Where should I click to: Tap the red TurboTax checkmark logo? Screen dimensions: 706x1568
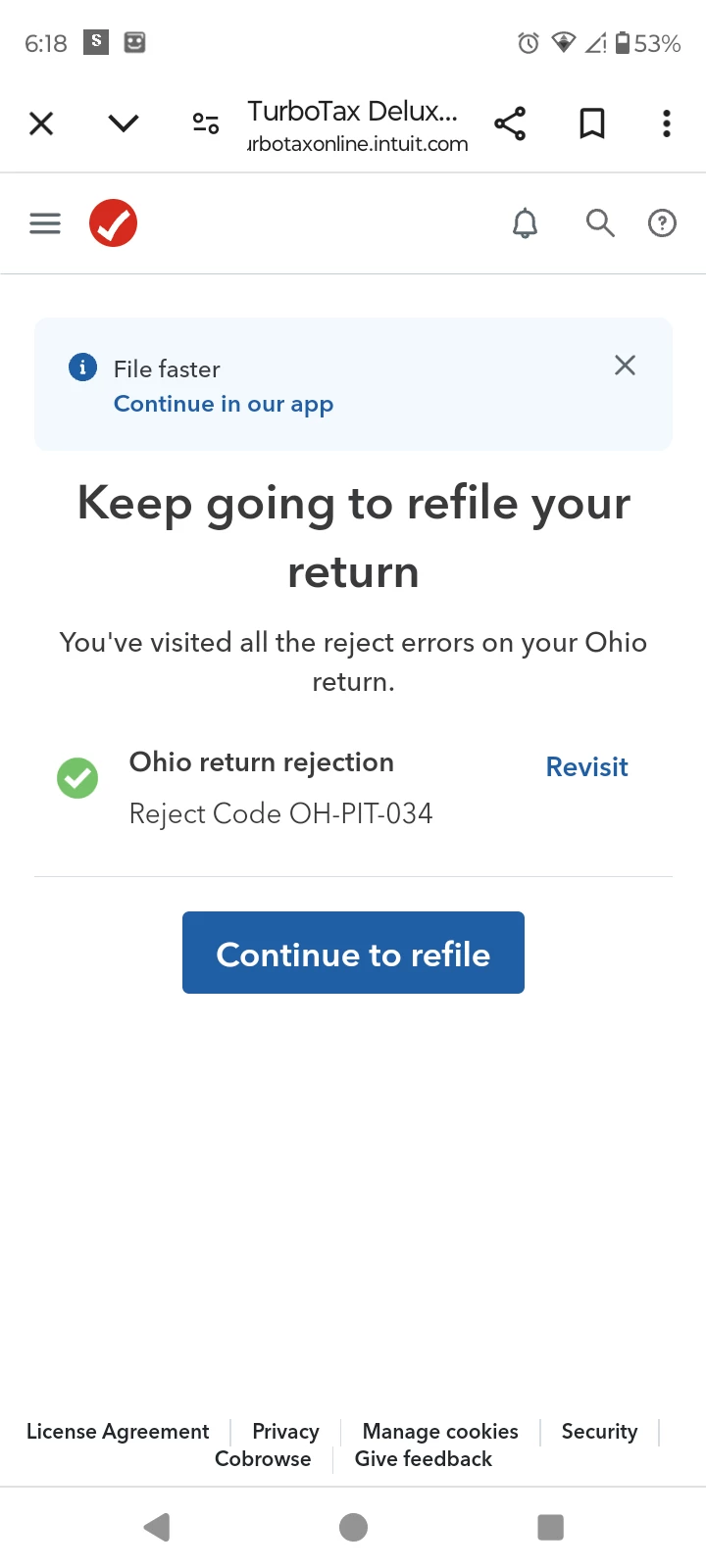coord(114,223)
